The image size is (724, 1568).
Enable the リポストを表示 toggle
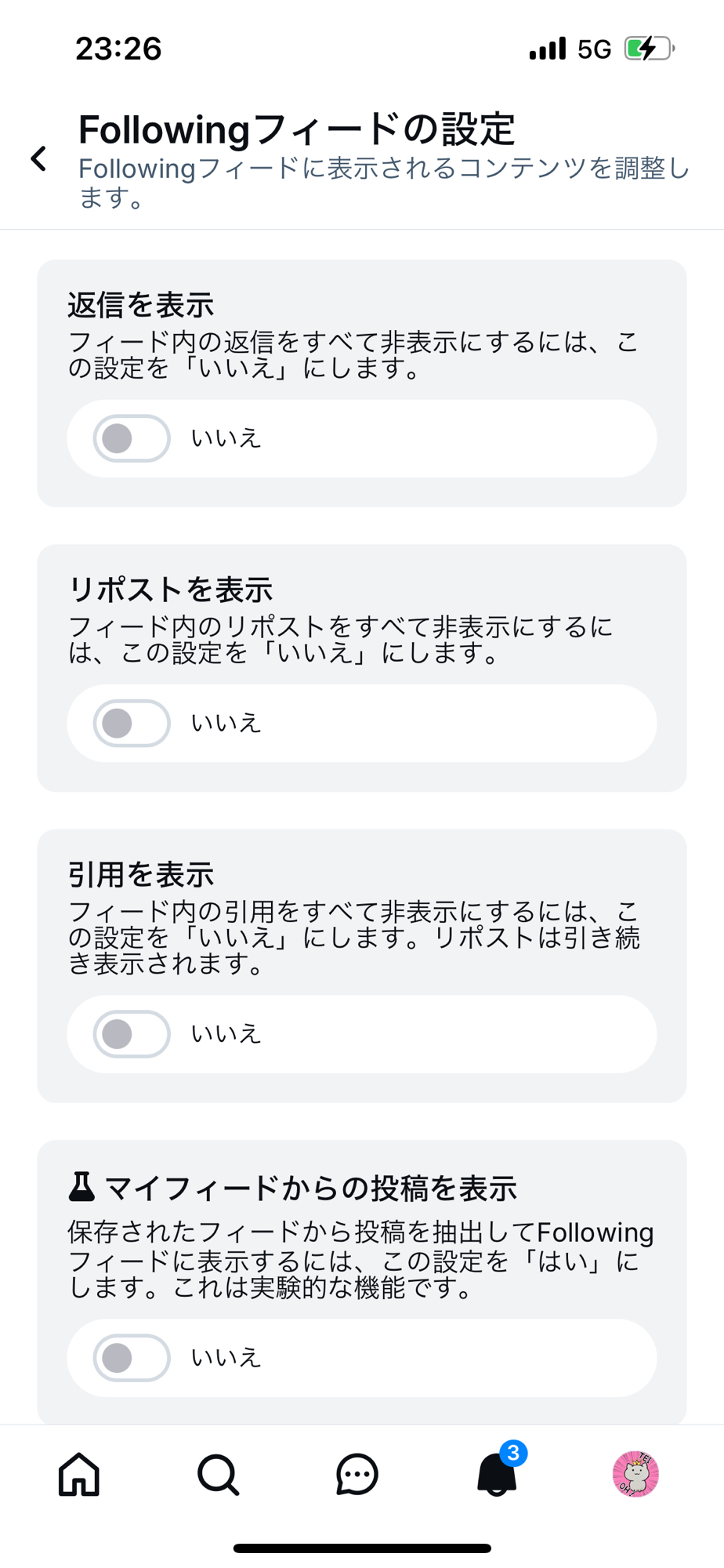tap(132, 723)
